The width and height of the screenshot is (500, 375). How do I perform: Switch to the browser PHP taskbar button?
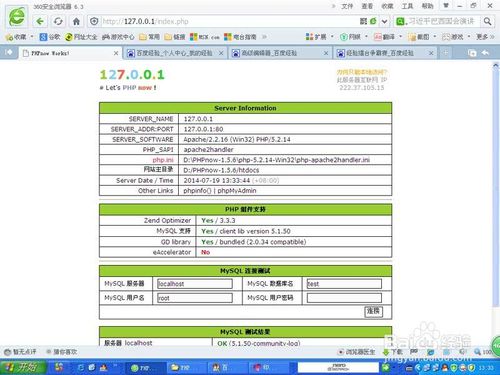144,368
